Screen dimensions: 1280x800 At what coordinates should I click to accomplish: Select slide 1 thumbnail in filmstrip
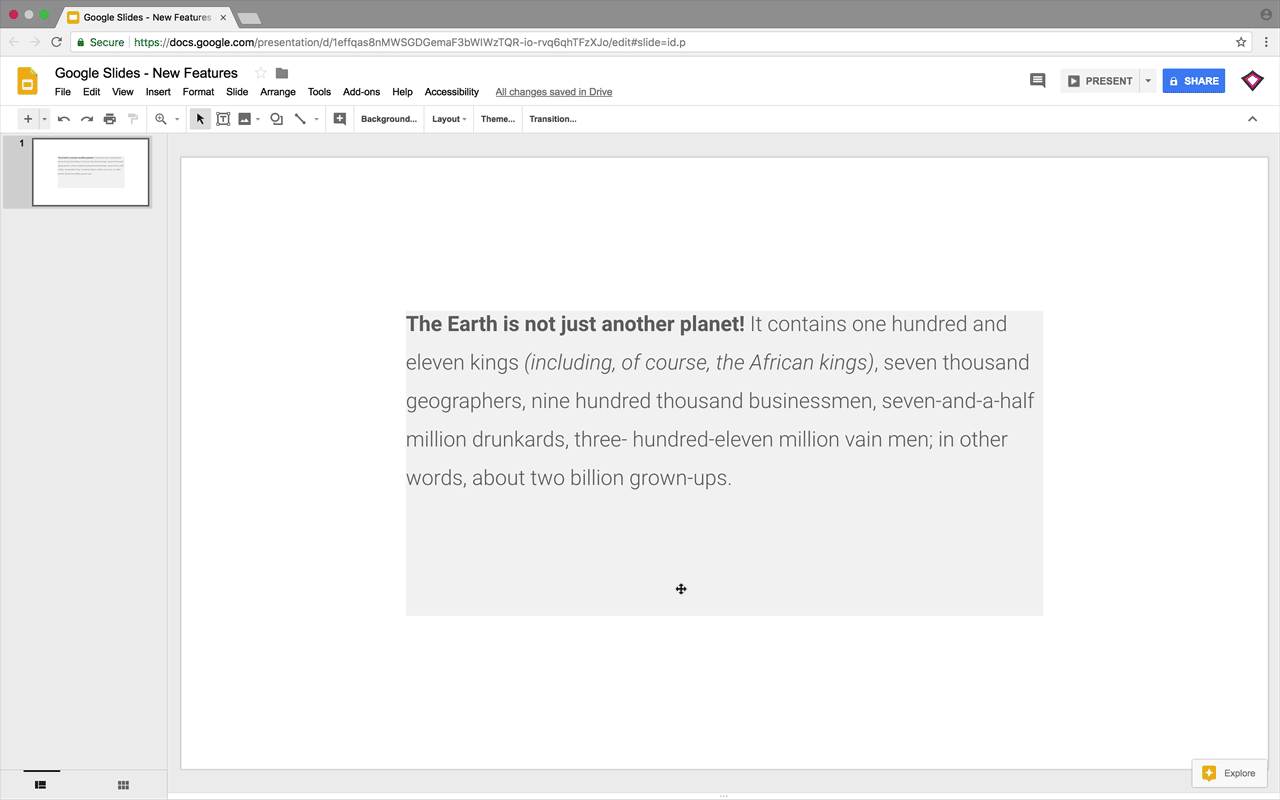(91, 172)
